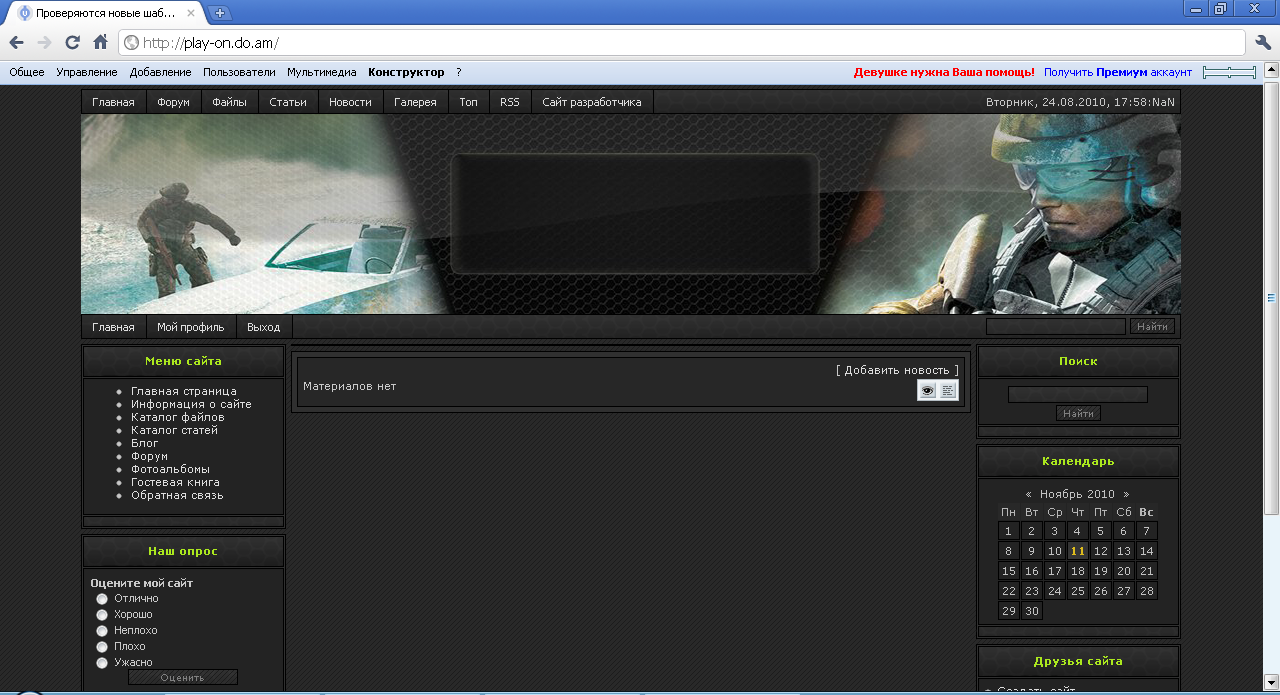Open Галерея in the top navigation bar

[x=415, y=102]
